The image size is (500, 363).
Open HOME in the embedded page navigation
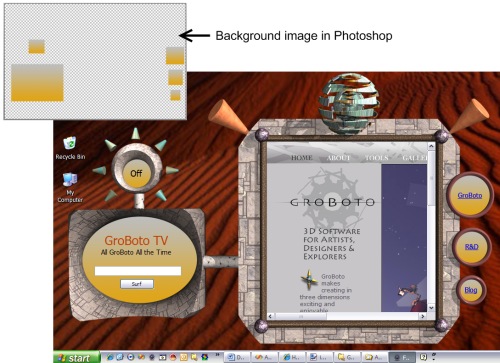(x=302, y=158)
